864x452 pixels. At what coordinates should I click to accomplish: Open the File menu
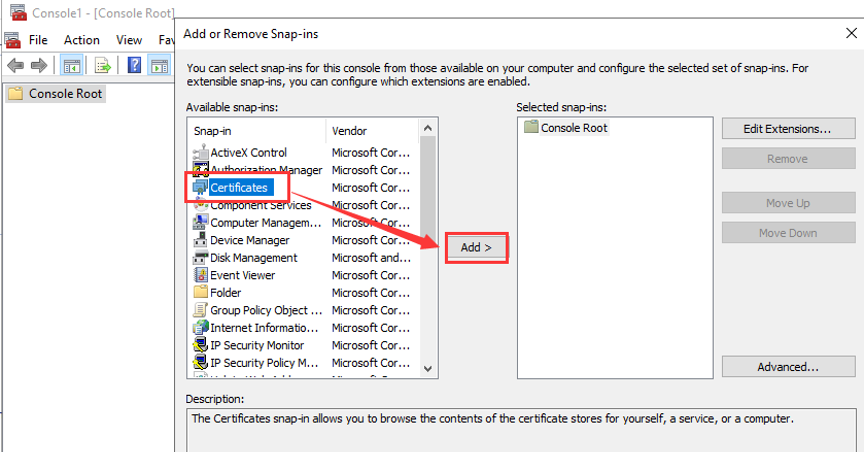point(38,40)
